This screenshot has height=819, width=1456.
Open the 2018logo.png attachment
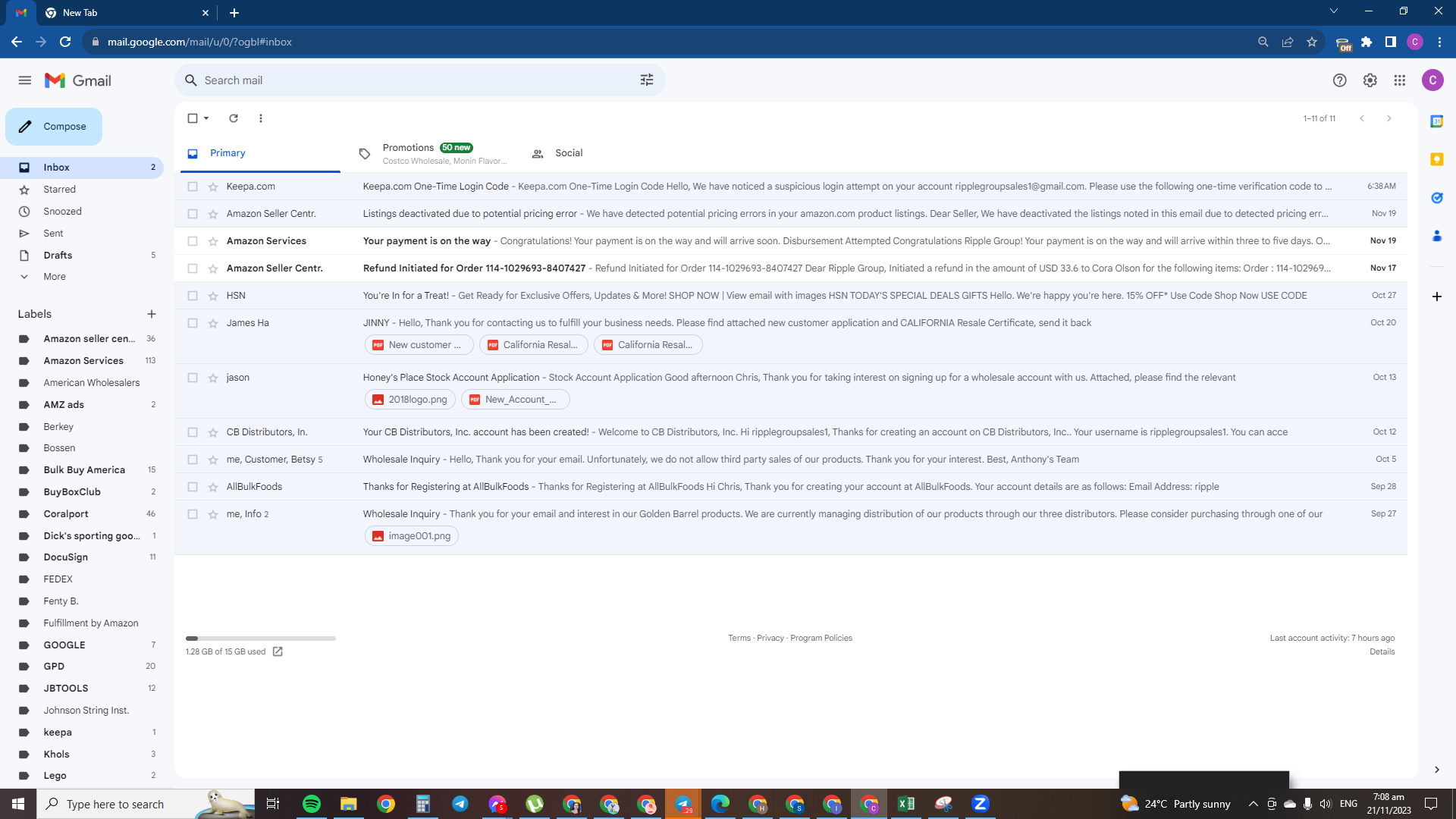410,400
